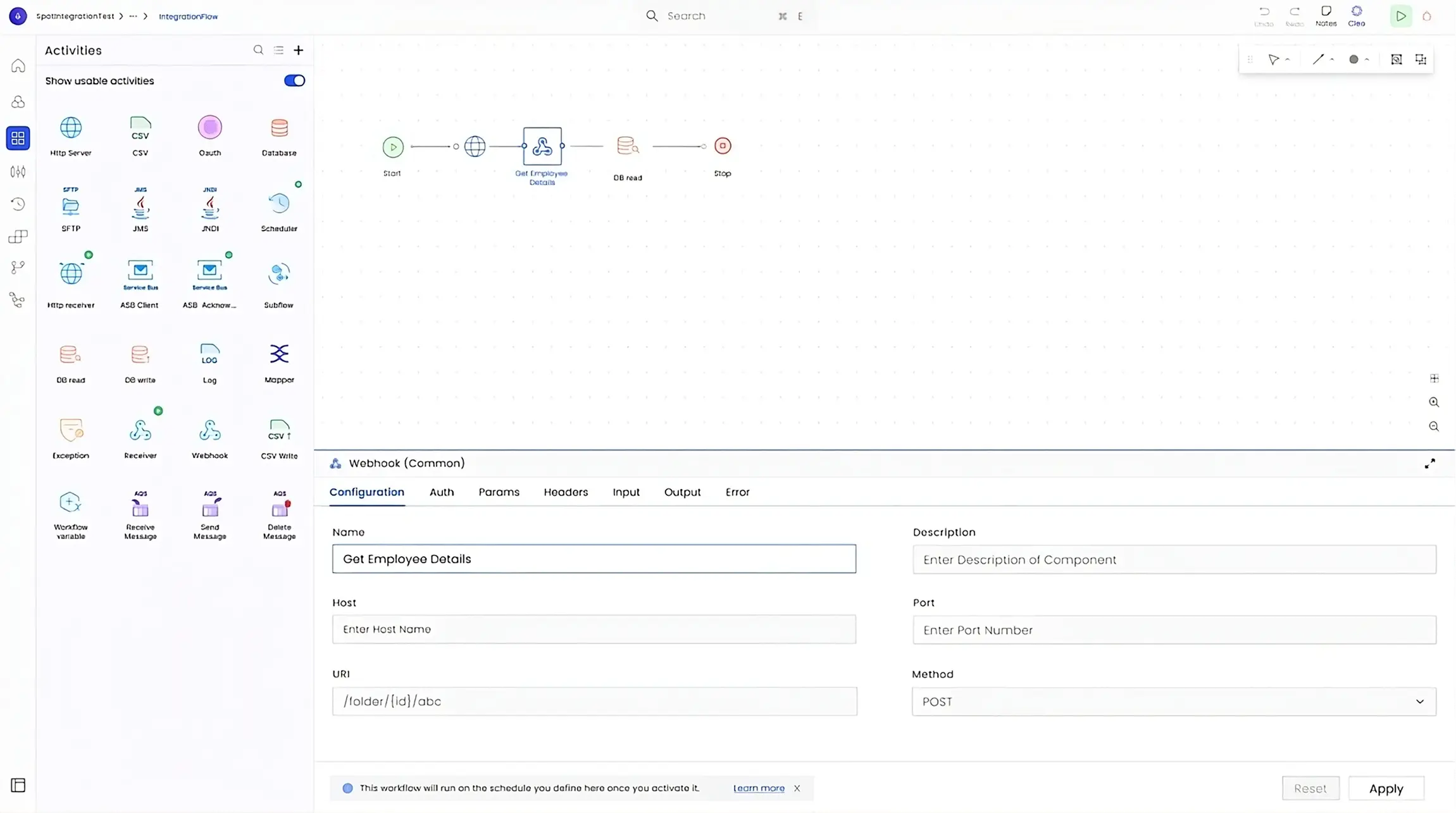Open the version history icon in the sidebar
Viewport: 1456px width, 813px height.
[x=18, y=204]
